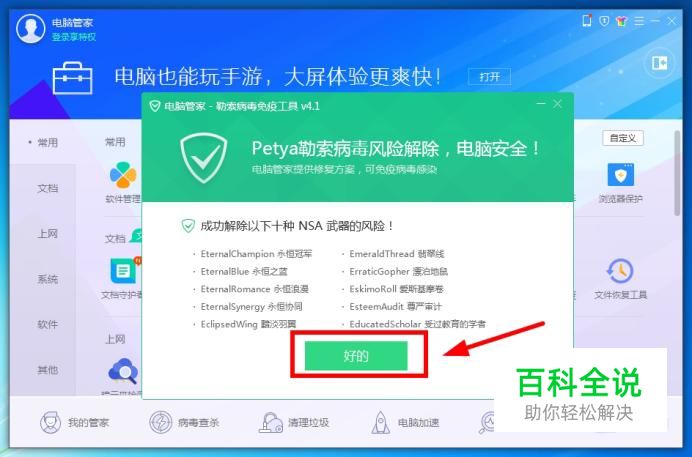Screen dimensions: 692x457
Task: Click the 自定义 customize button
Action: point(623,138)
